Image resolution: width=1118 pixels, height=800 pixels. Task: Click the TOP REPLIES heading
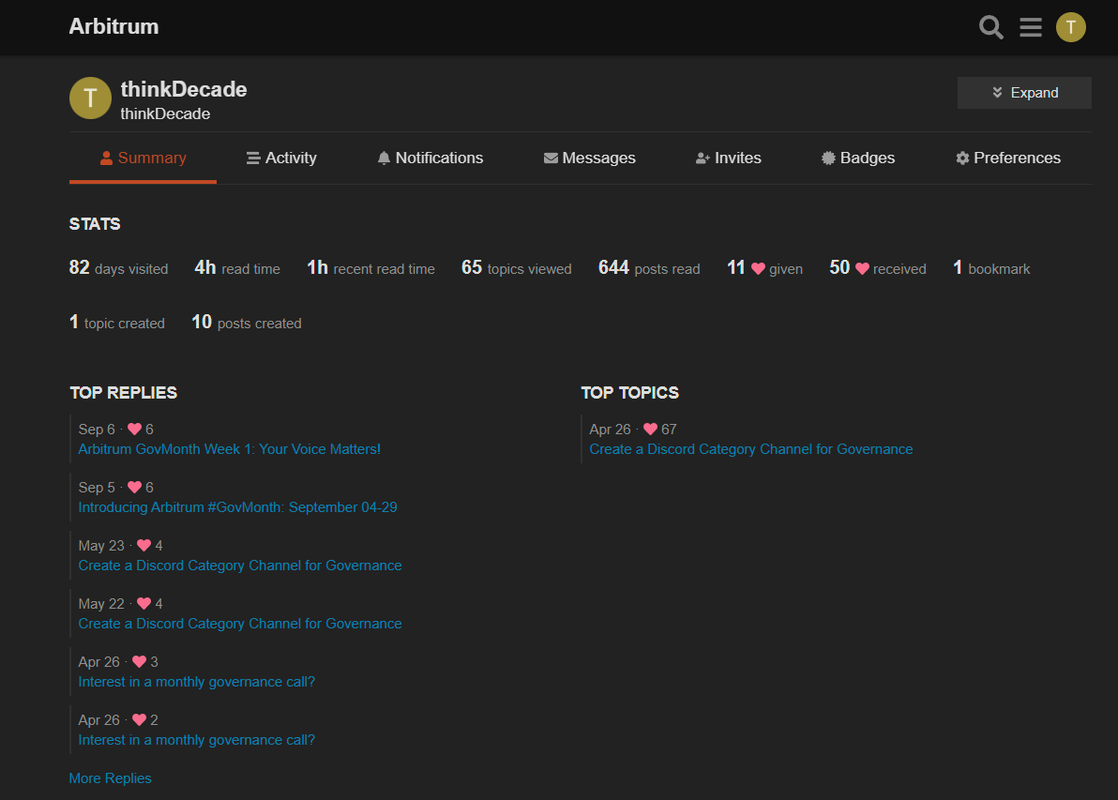(123, 393)
